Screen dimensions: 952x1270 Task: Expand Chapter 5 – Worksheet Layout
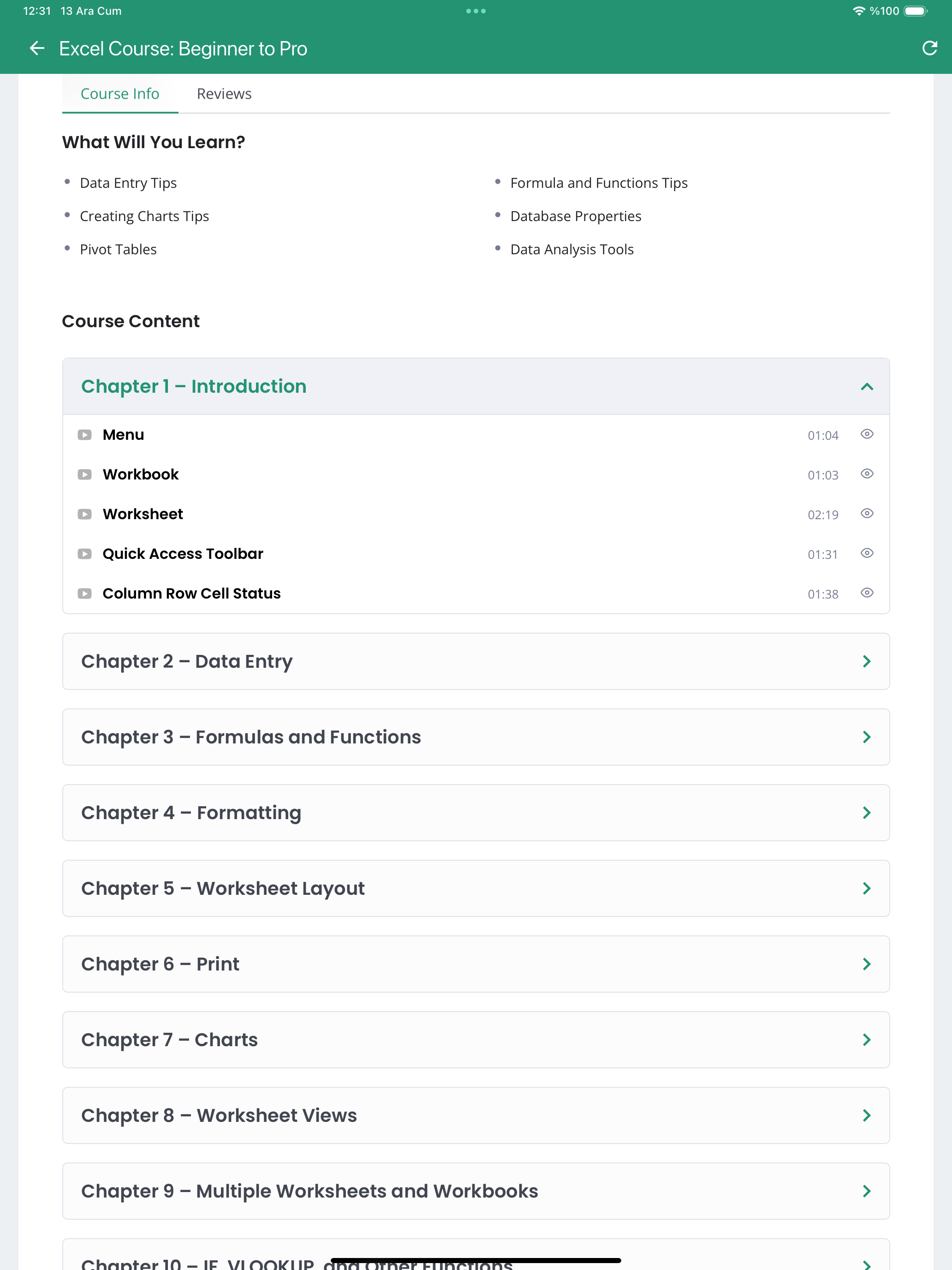click(x=476, y=888)
